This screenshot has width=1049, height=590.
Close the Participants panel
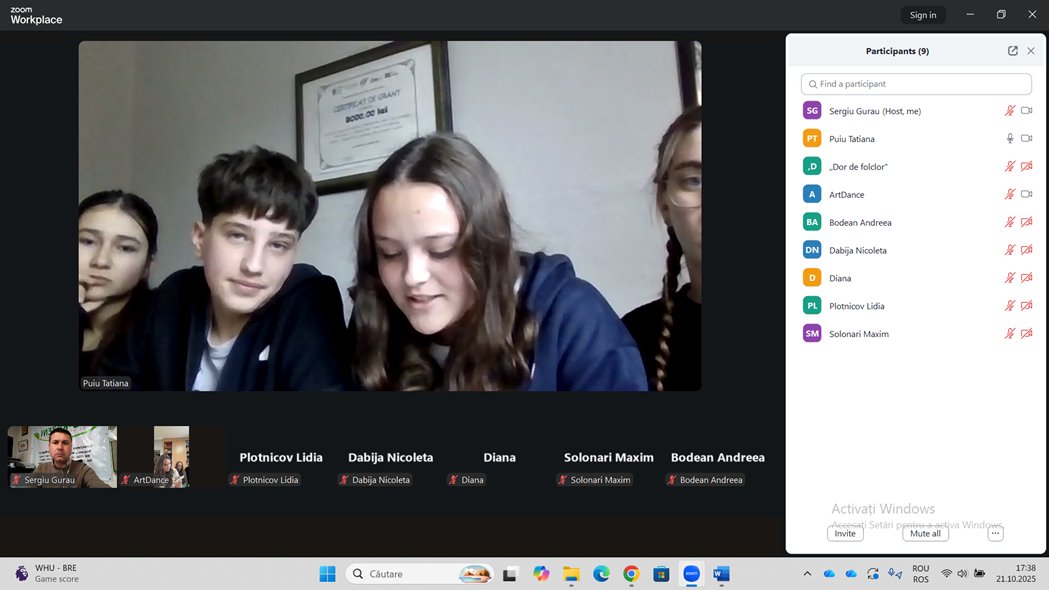pyautogui.click(x=1030, y=51)
